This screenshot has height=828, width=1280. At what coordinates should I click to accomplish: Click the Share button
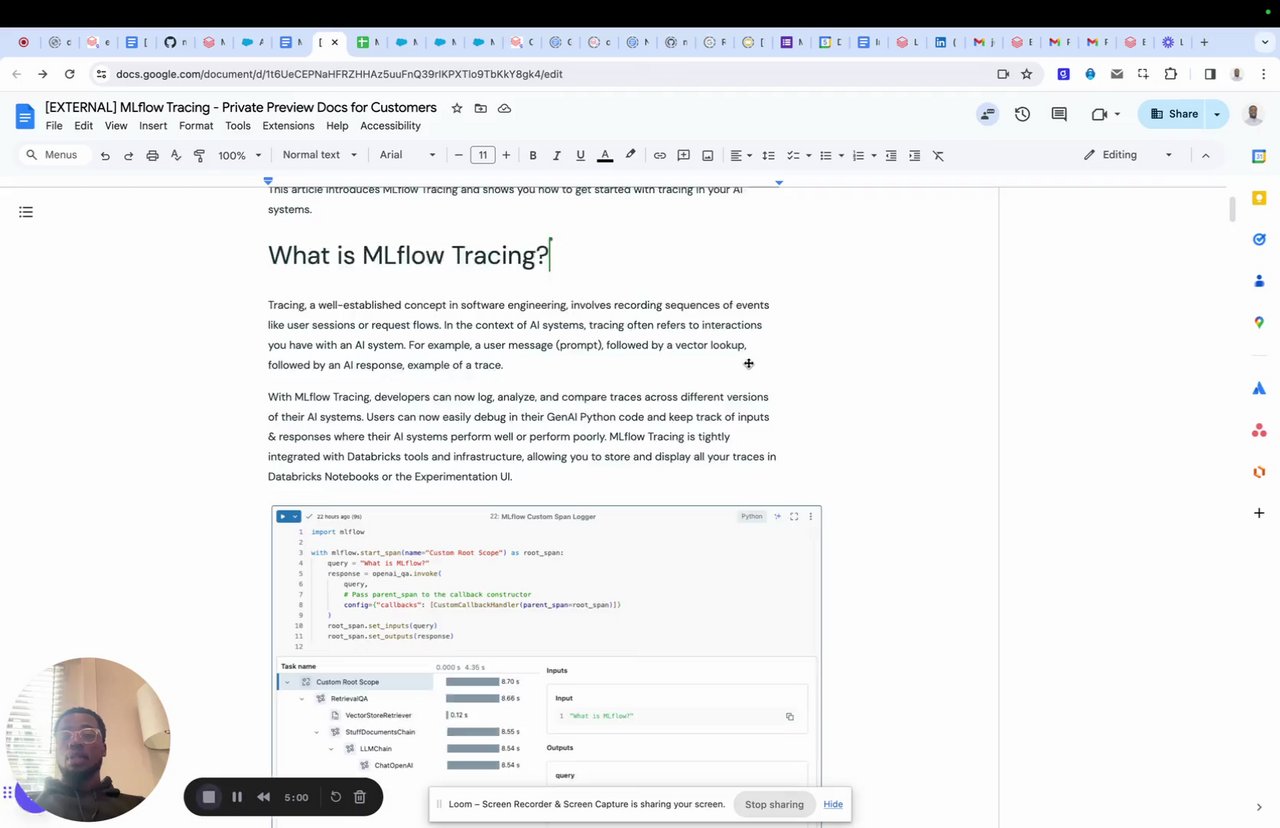pos(1173,114)
